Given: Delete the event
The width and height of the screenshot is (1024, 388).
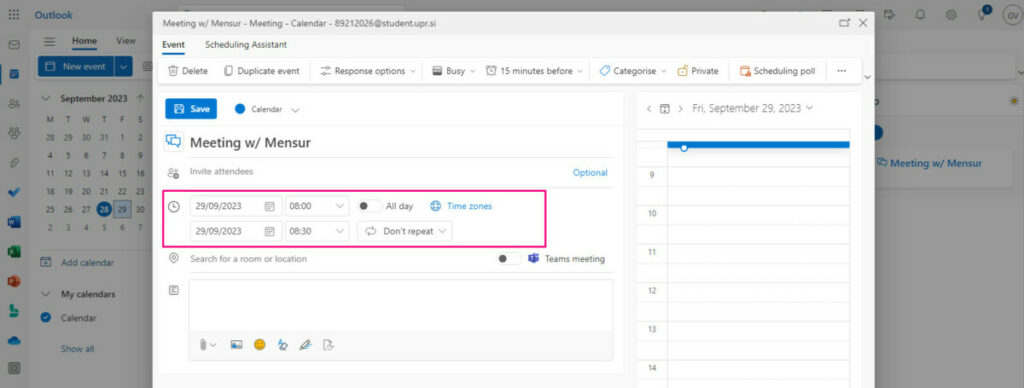Looking at the screenshot, I should tap(187, 71).
